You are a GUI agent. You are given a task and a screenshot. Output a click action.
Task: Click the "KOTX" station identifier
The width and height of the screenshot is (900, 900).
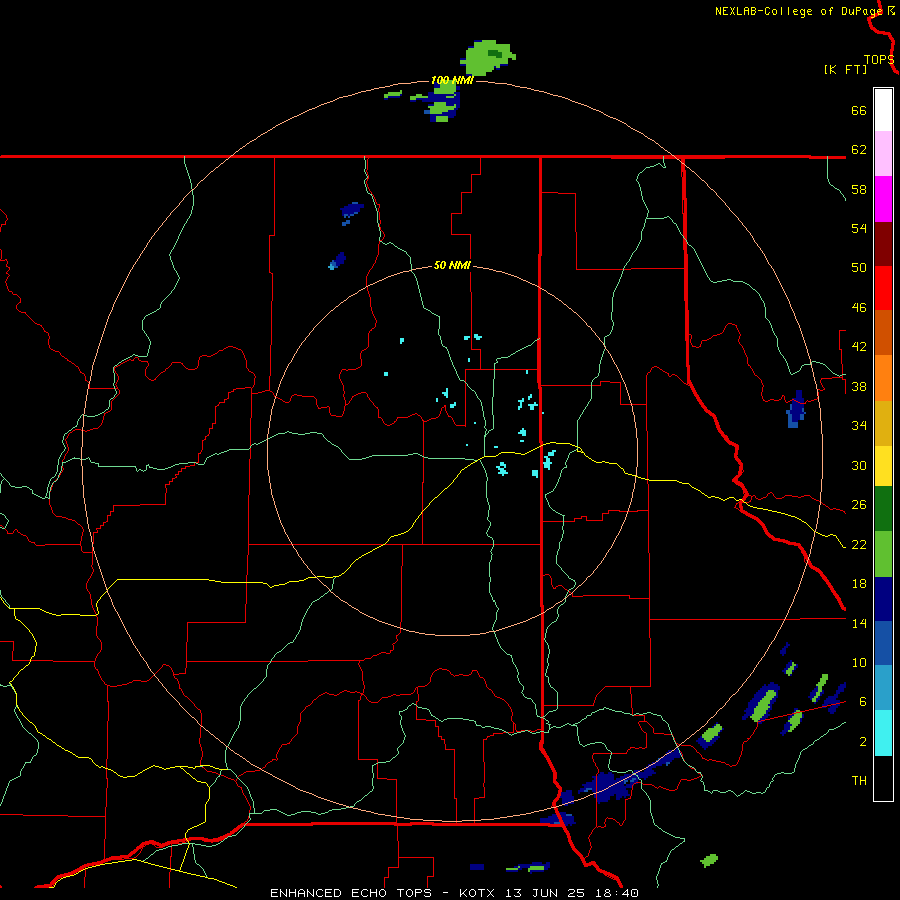click(x=479, y=893)
